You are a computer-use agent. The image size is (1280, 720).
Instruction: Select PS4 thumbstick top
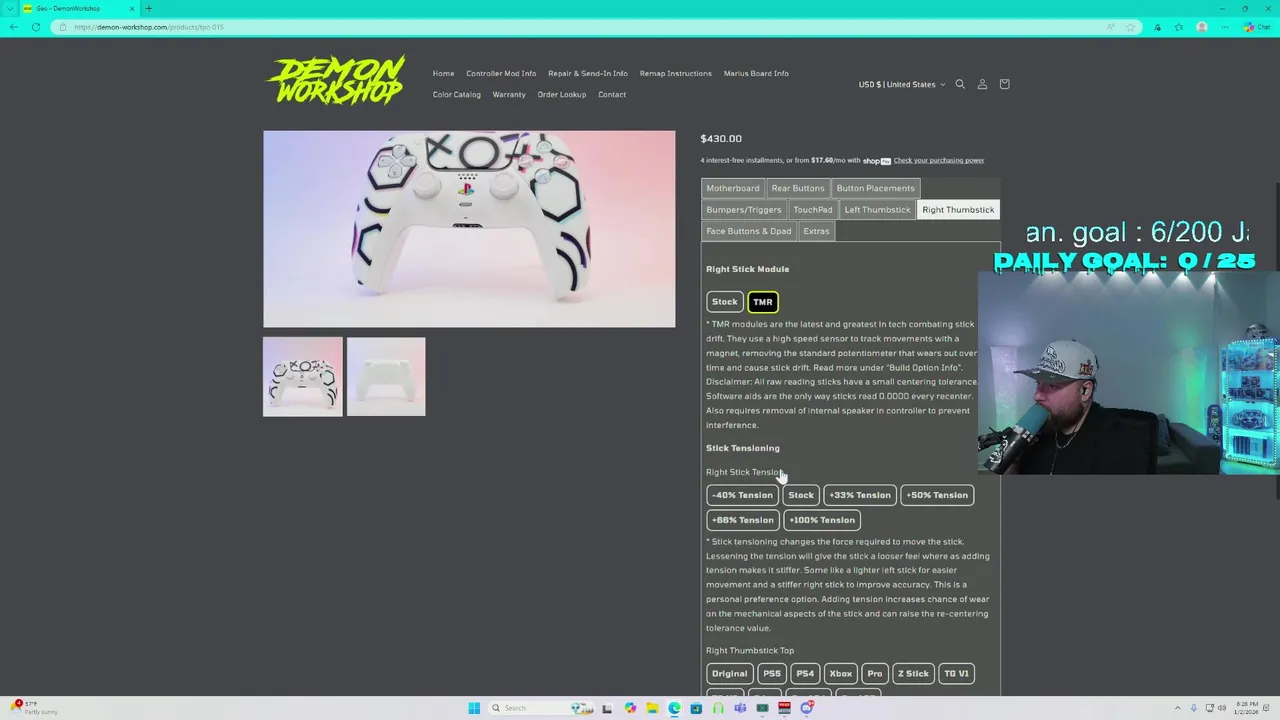point(805,674)
